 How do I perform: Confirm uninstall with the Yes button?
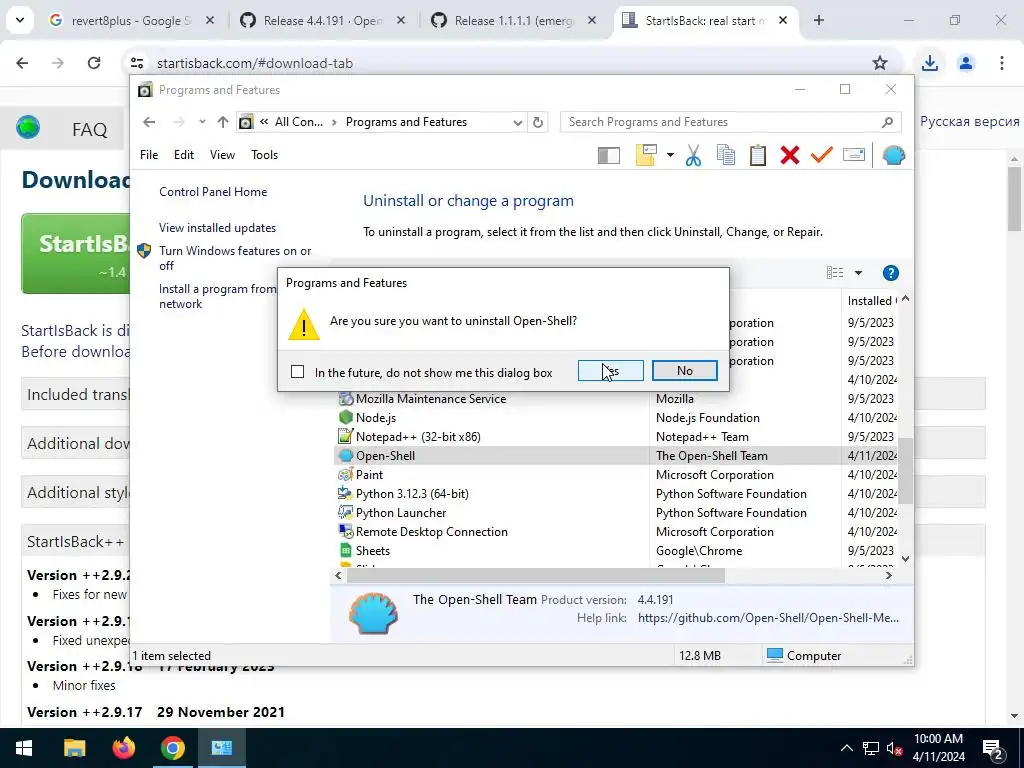[611, 371]
